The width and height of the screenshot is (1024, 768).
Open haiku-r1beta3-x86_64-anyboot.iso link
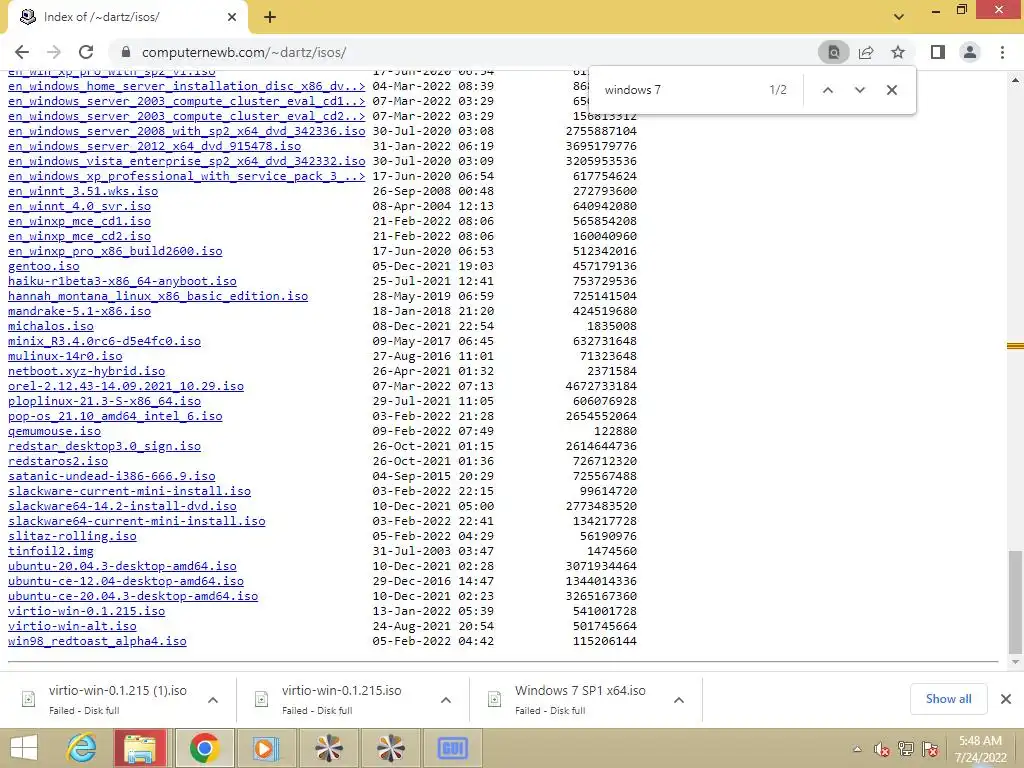point(122,281)
